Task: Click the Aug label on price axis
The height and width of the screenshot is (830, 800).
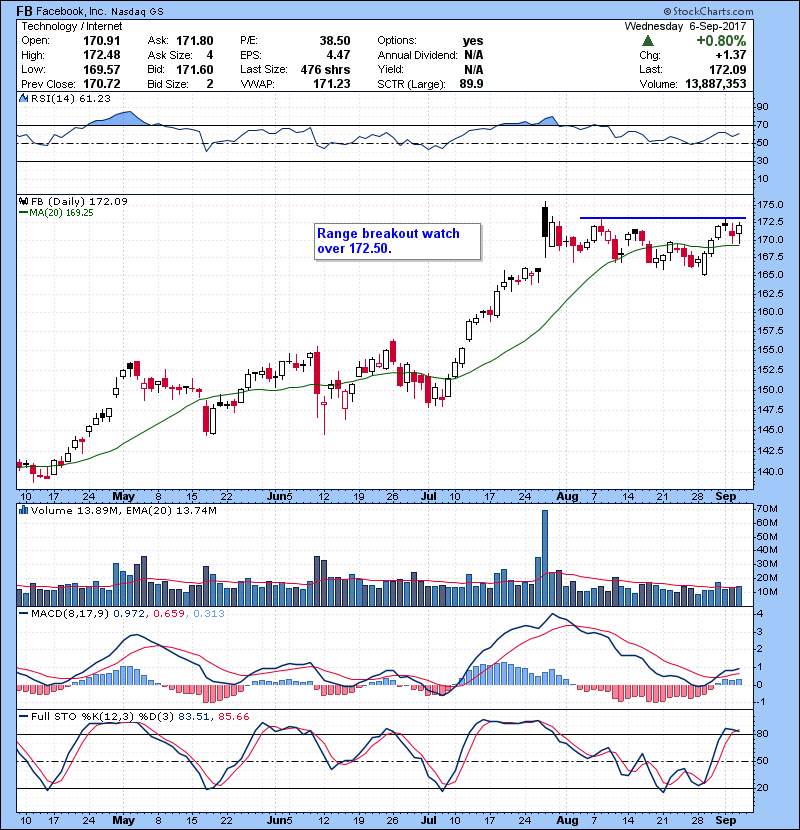Action: coord(568,497)
